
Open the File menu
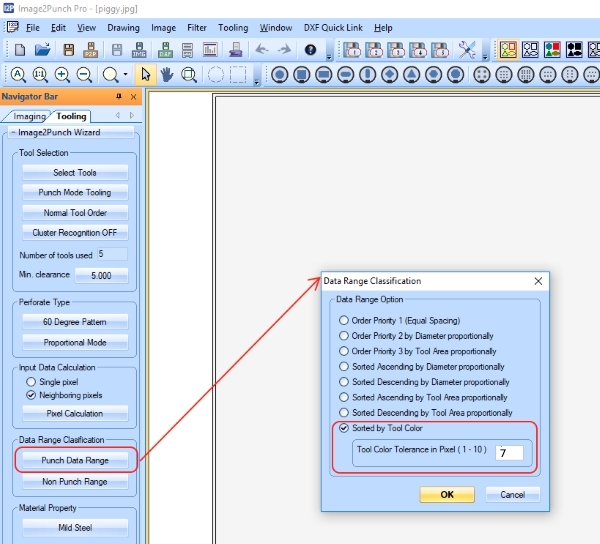(33, 28)
